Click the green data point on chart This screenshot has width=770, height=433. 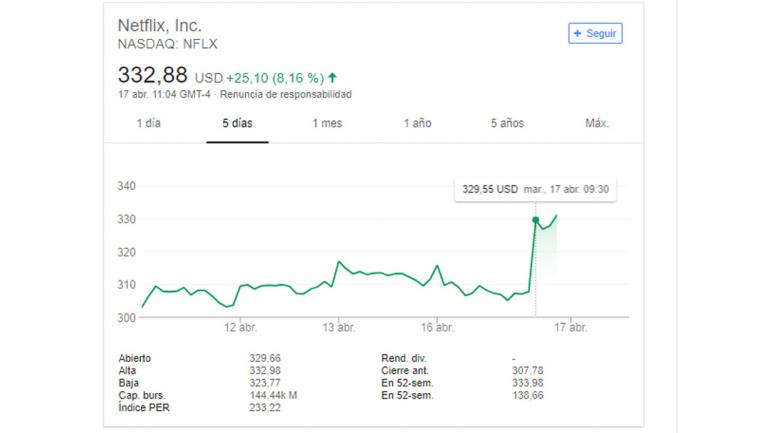(536, 220)
